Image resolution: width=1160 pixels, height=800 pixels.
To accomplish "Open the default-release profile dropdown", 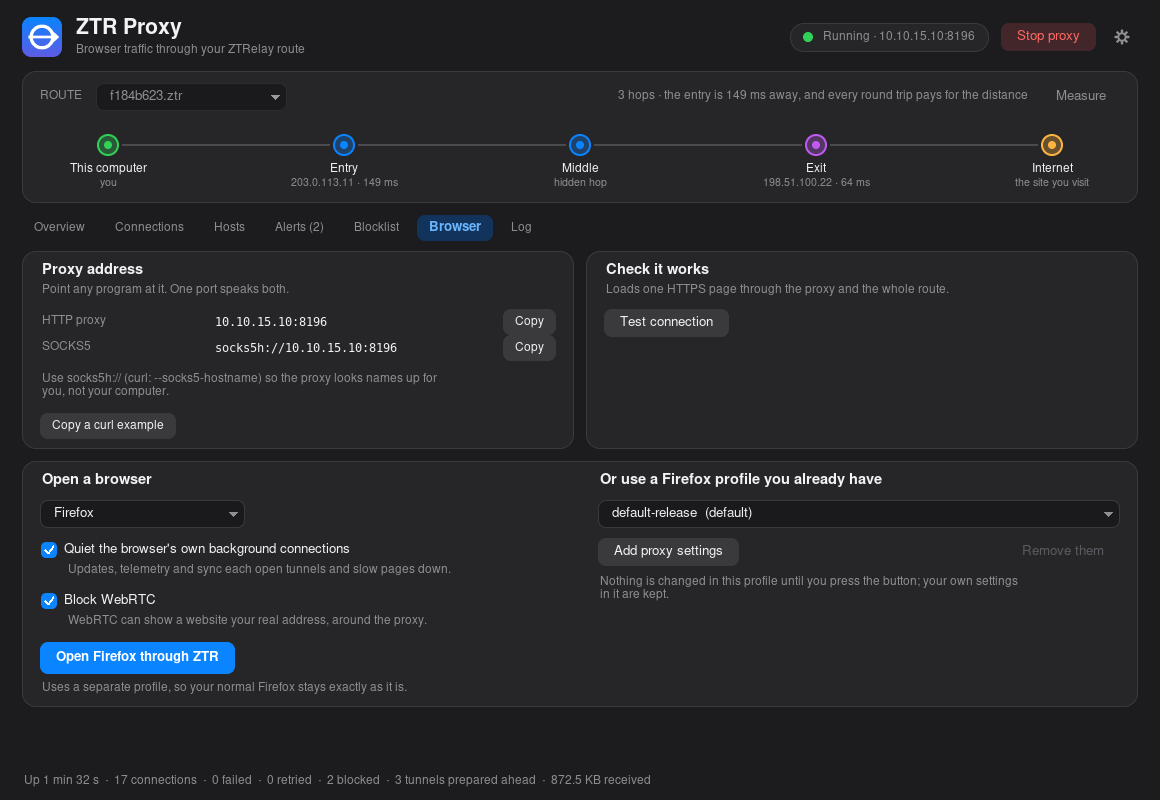I will (x=858, y=514).
